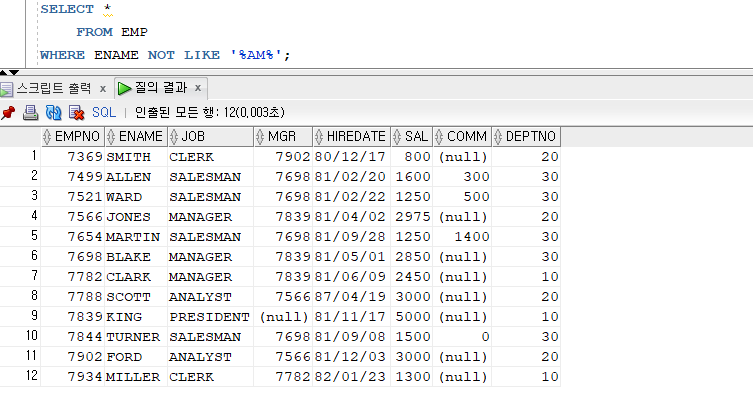Click the pin (freeze view) icon
Viewport: 753px width, 395px height.
8,113
